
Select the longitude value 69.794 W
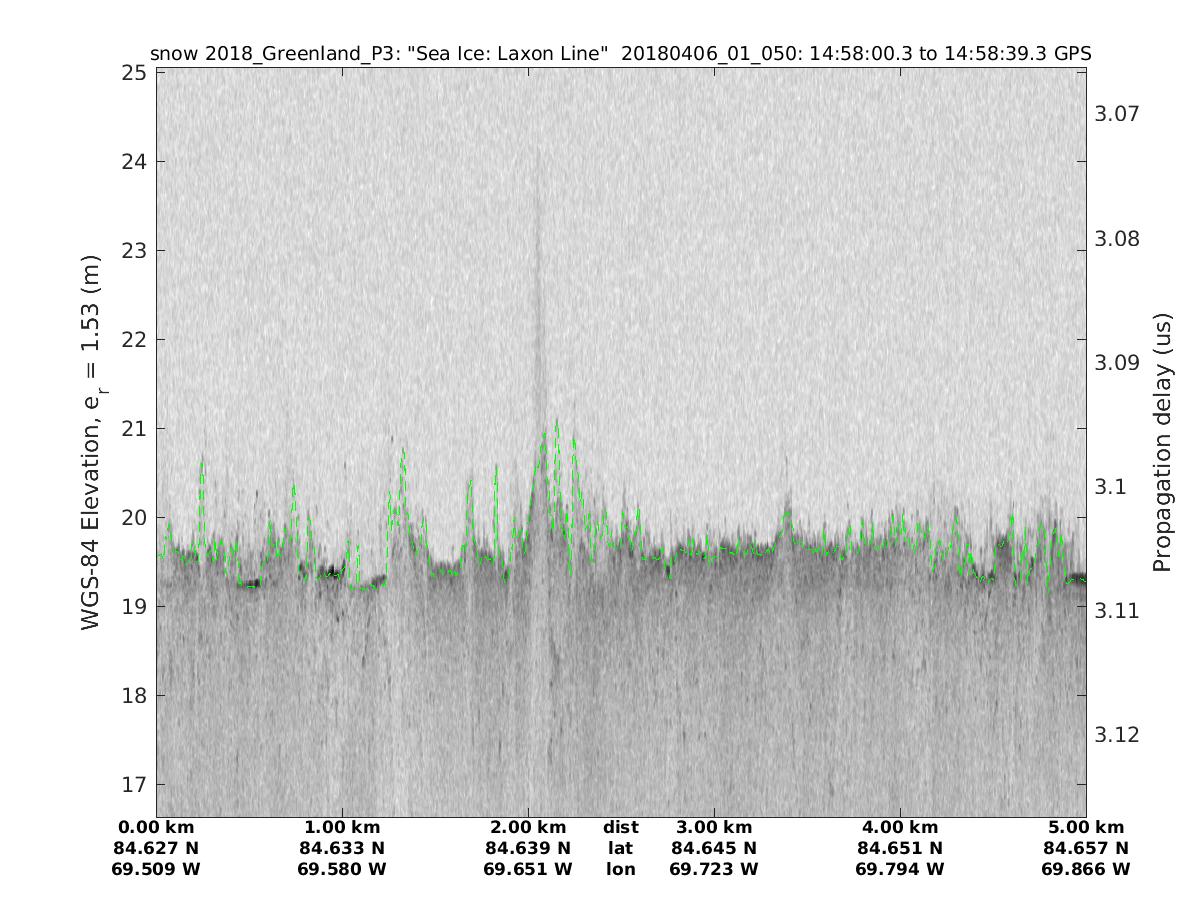click(x=900, y=870)
